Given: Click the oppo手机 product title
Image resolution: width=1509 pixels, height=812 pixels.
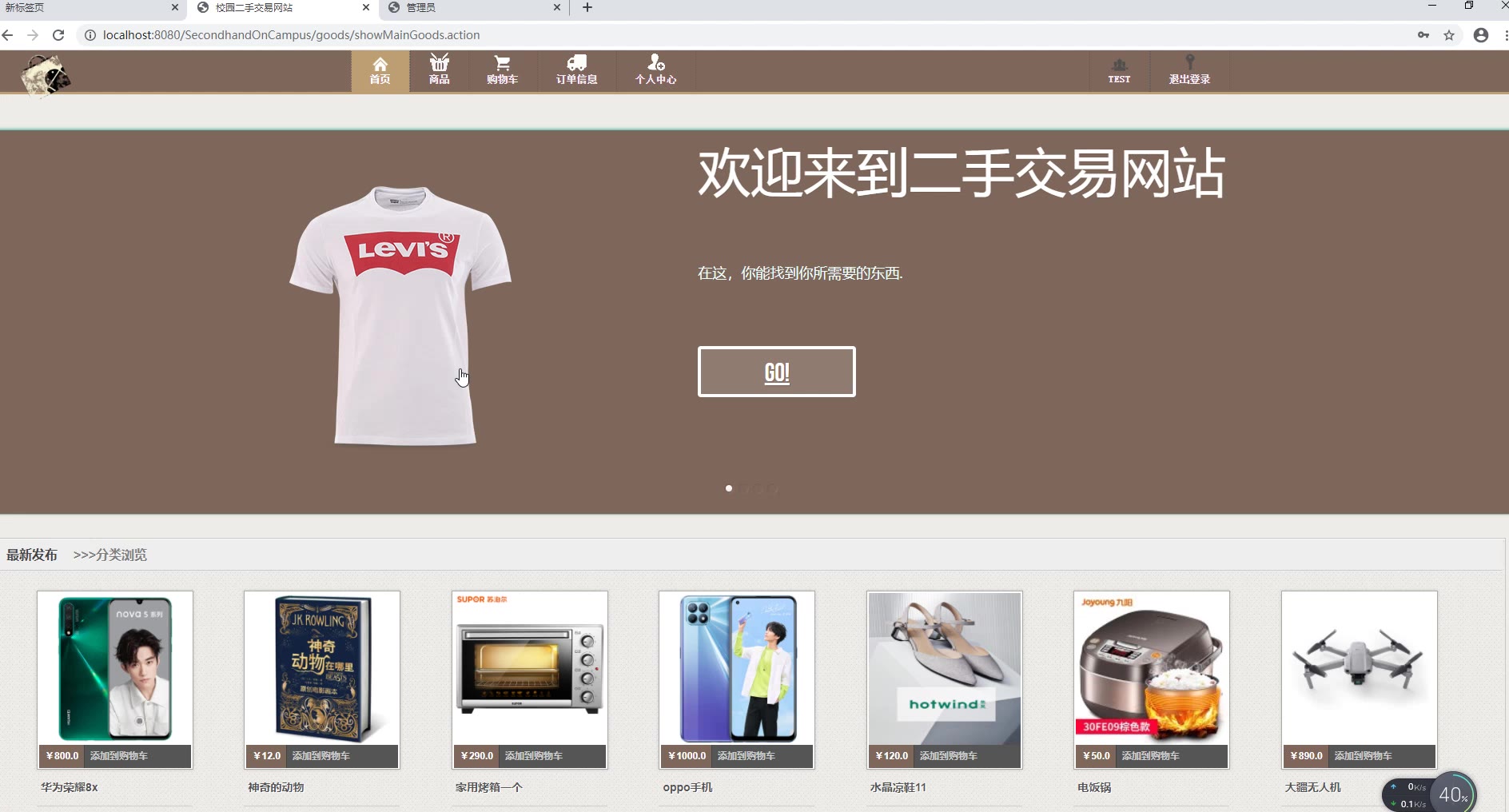Looking at the screenshot, I should 687,787.
